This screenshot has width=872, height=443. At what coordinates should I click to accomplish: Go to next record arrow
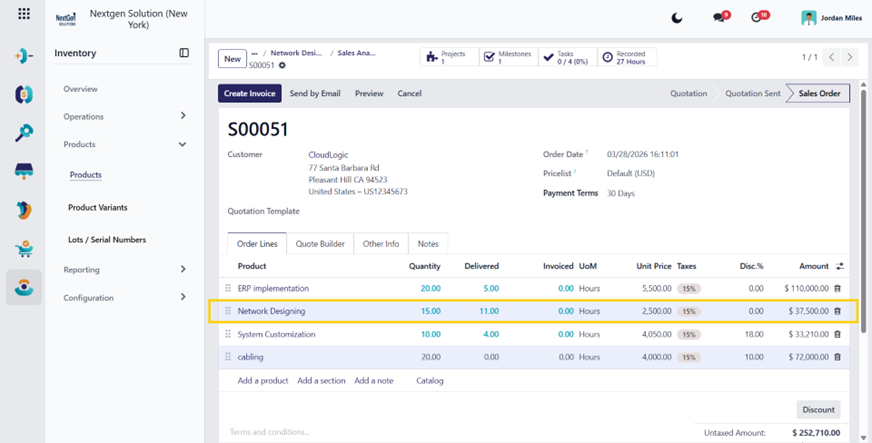[x=849, y=57]
